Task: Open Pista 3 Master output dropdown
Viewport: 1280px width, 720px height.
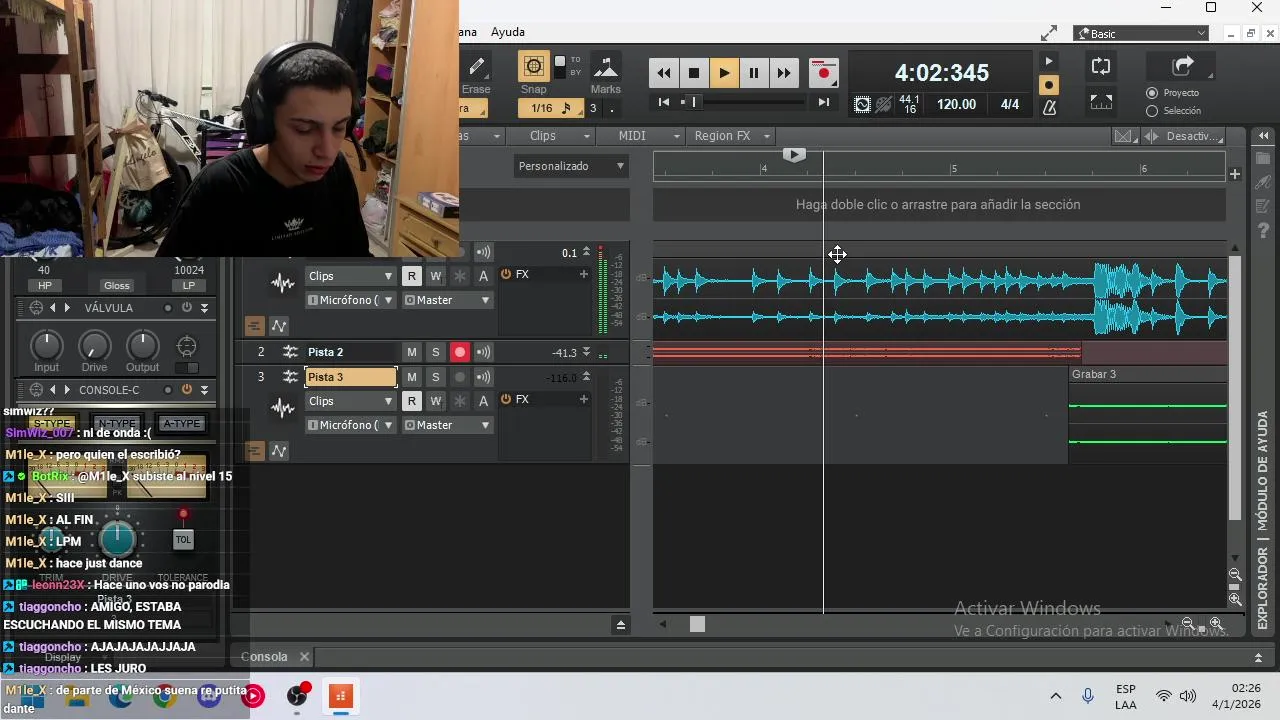Action: (447, 425)
